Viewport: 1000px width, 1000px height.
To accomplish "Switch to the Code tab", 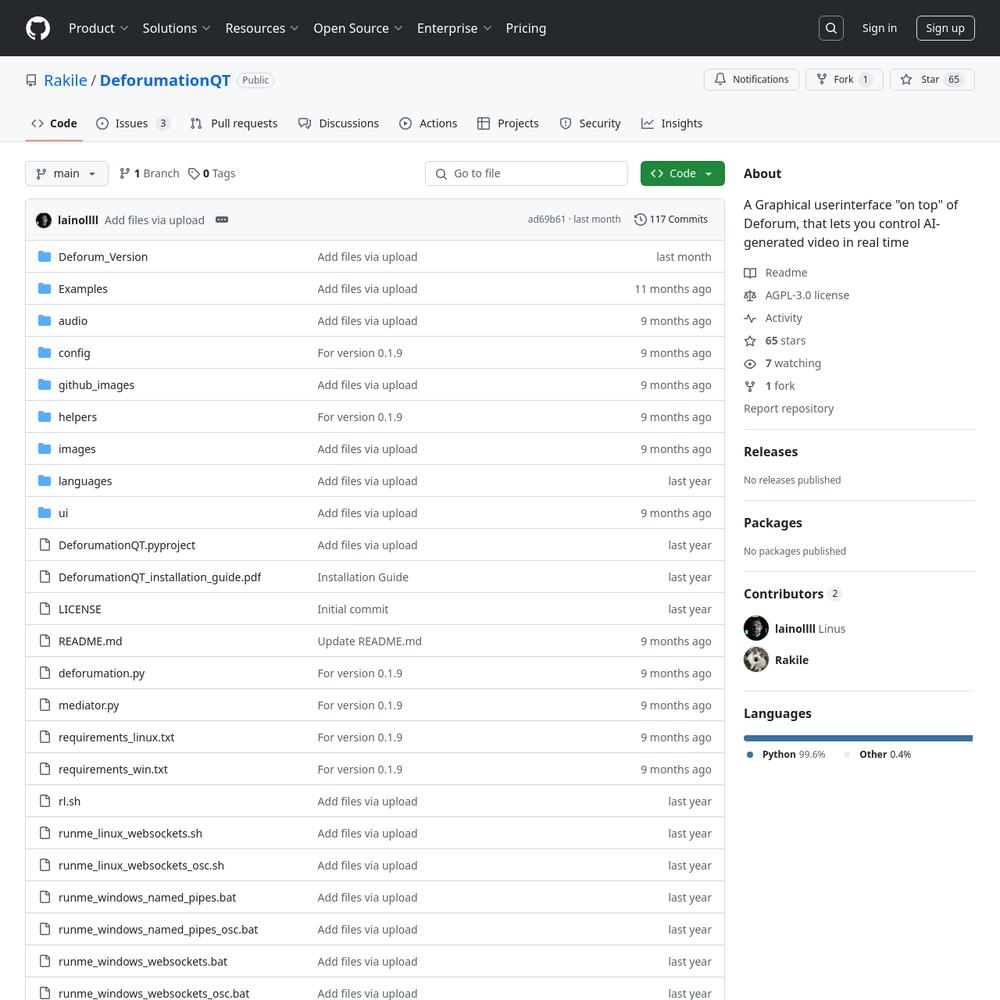I will tap(54, 123).
